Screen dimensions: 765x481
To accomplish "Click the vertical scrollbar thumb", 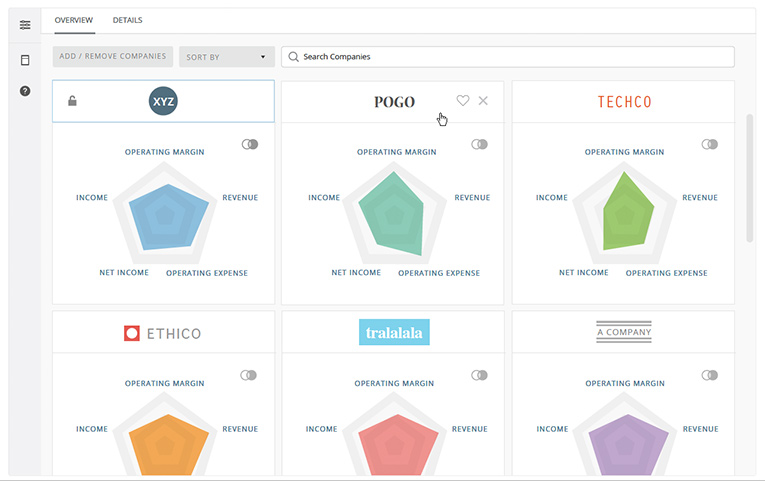I will pos(750,178).
